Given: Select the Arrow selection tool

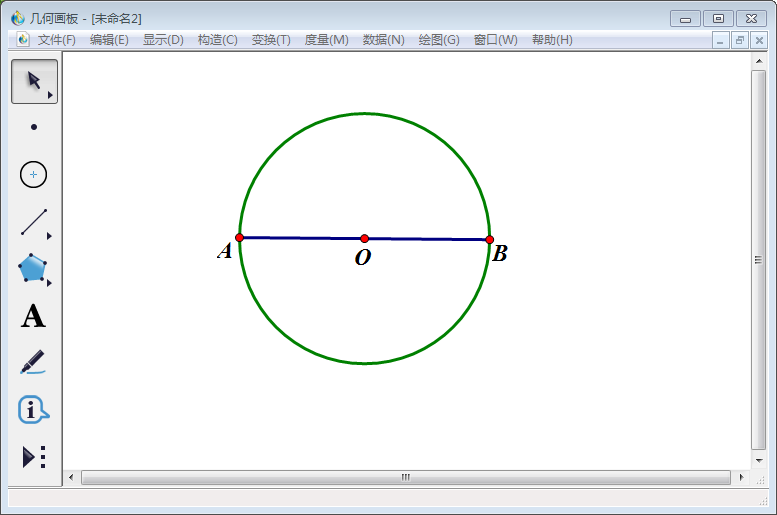Looking at the screenshot, I should [x=33, y=81].
